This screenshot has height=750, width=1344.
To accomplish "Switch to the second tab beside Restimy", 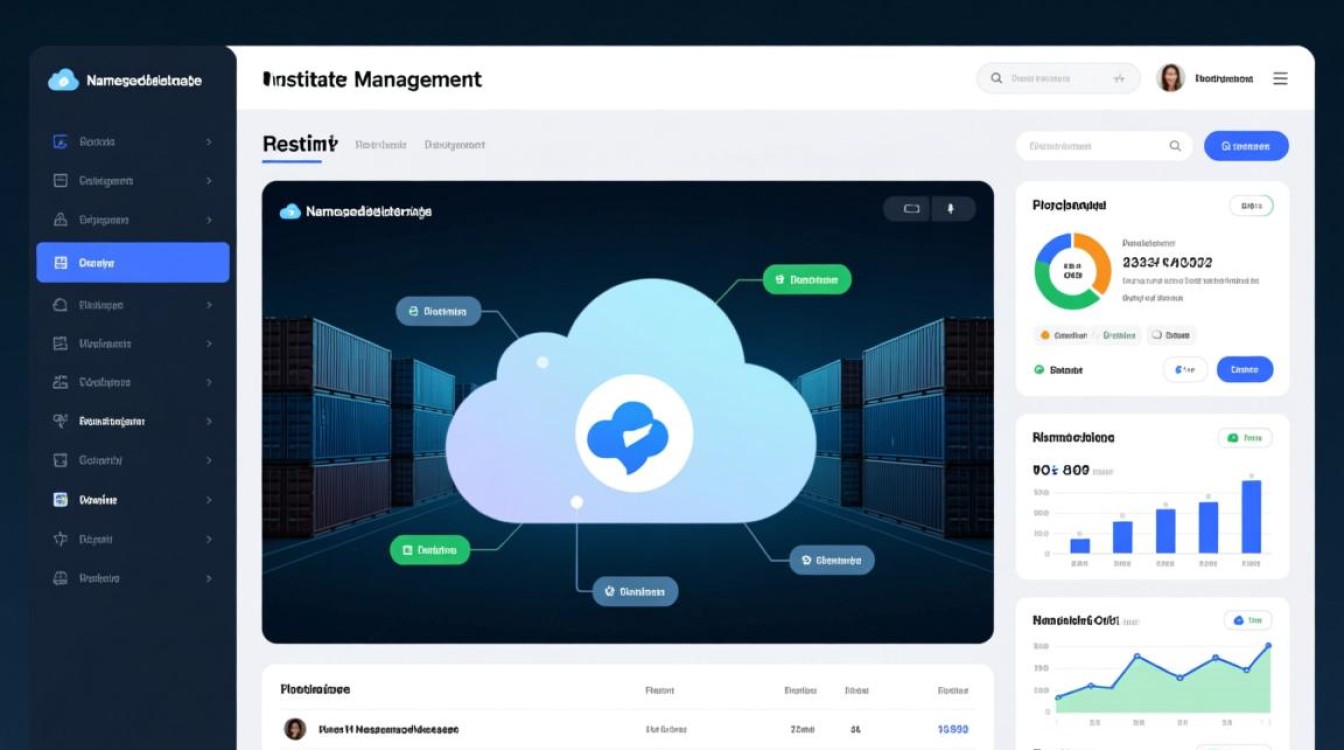I will click(x=380, y=145).
